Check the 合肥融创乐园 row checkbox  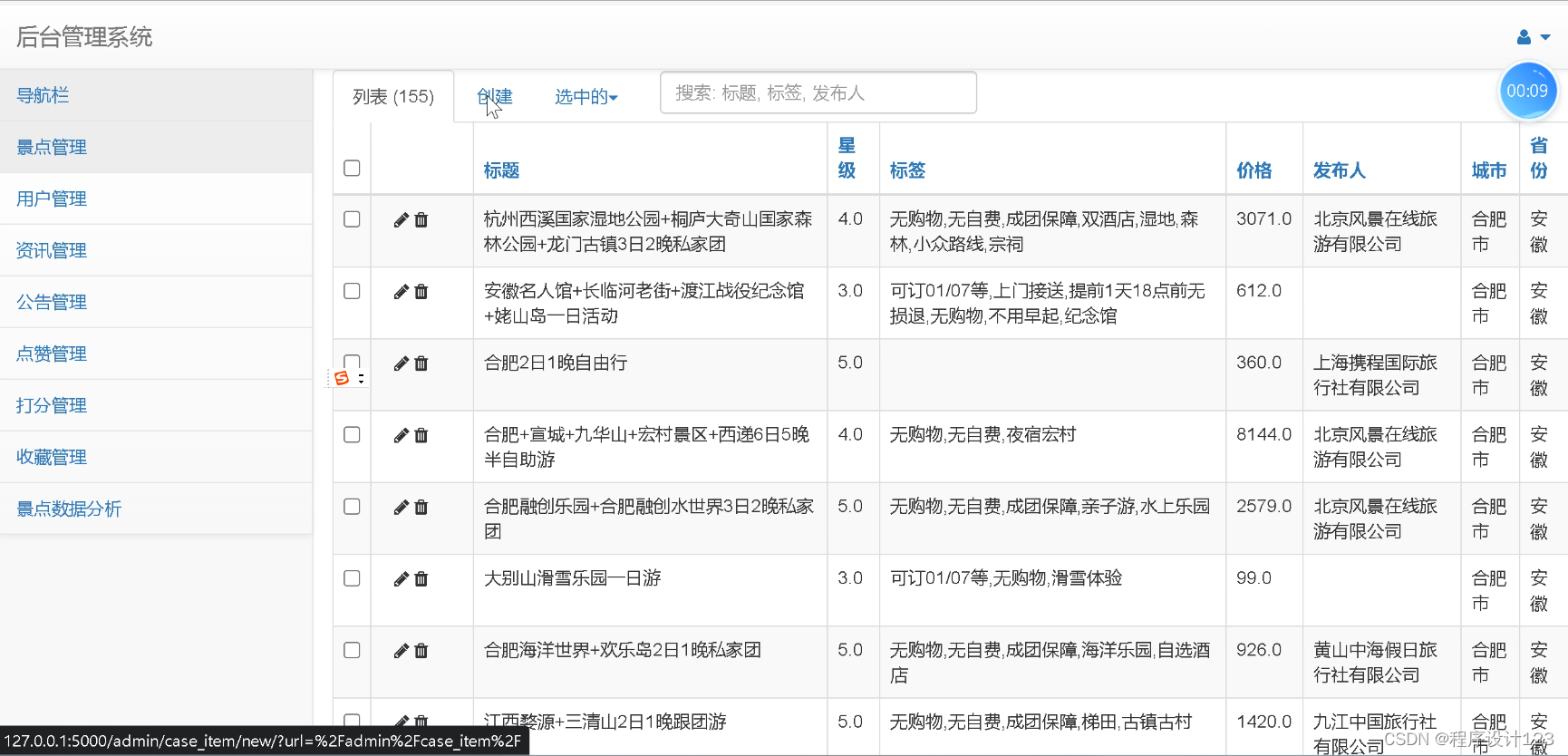click(x=352, y=507)
